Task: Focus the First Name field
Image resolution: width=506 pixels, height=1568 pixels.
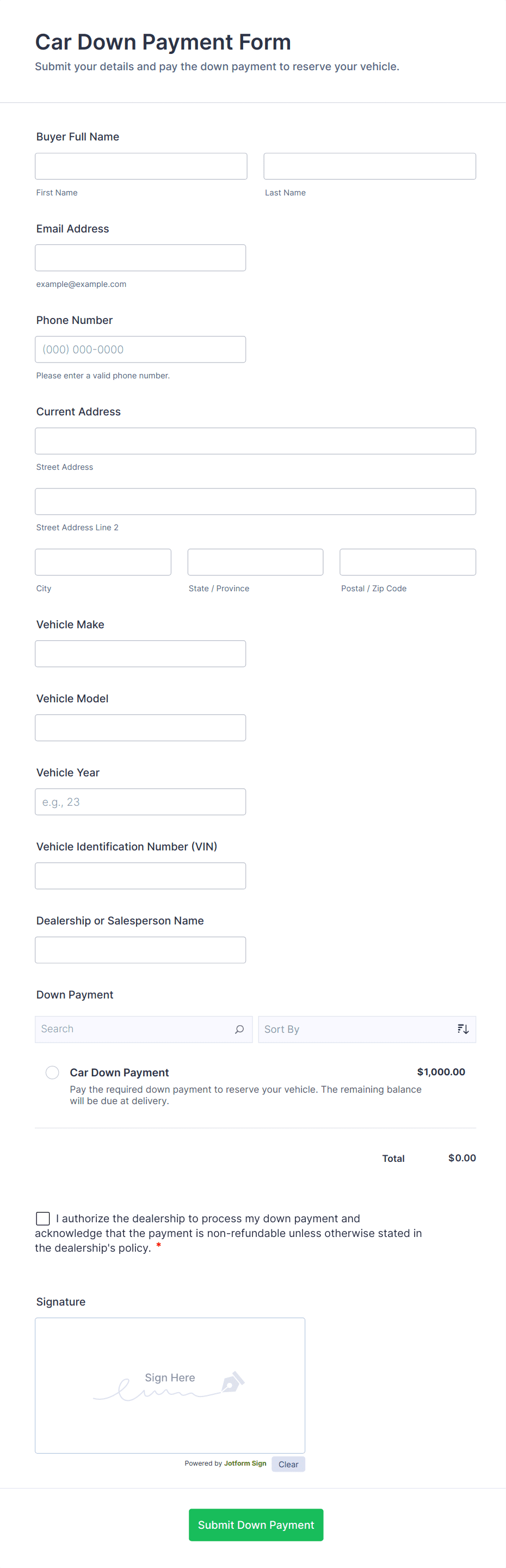Action: (x=141, y=166)
